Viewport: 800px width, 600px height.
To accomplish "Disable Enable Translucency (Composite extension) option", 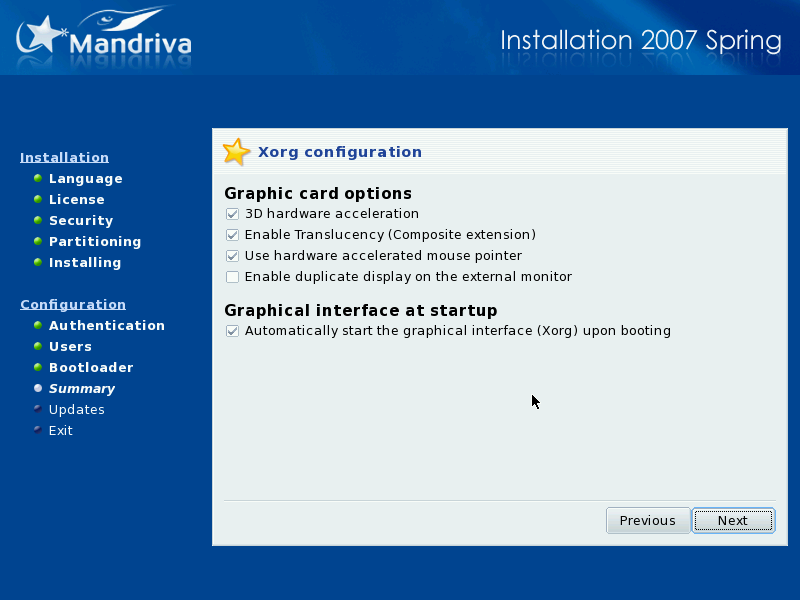I will point(232,235).
